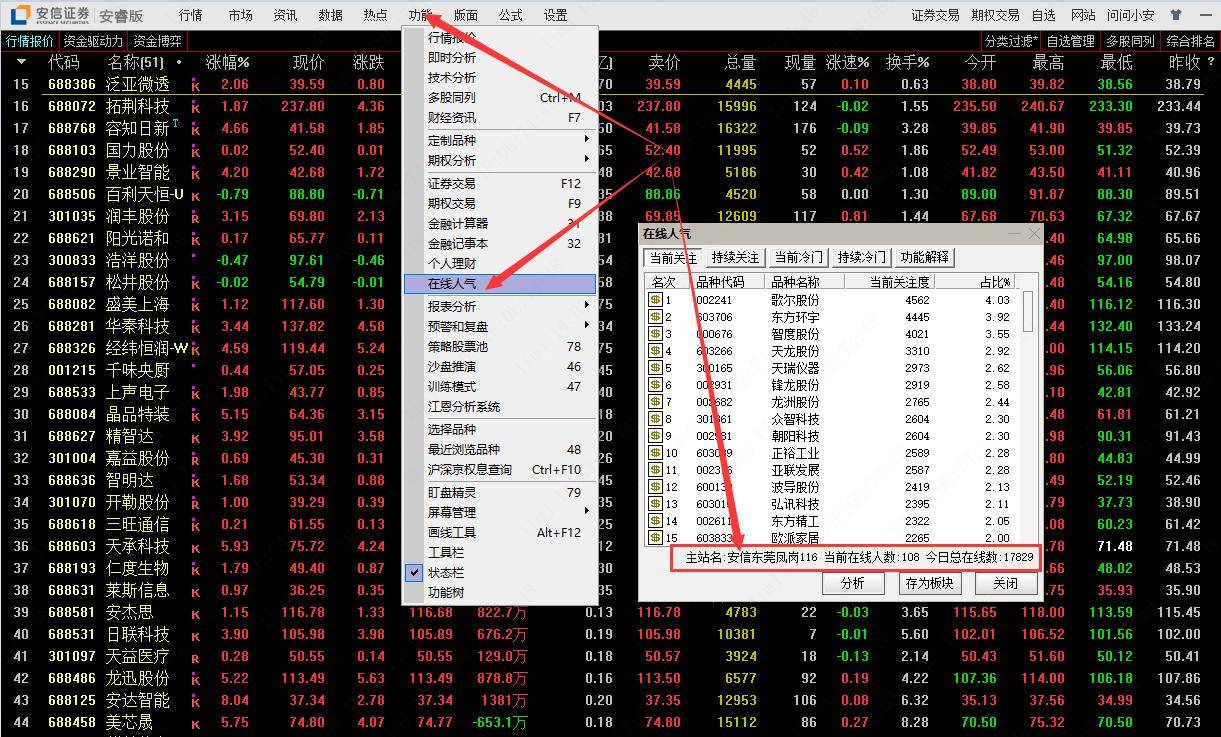
Task: Expand the 屏幕管理 submenu
Action: point(500,512)
